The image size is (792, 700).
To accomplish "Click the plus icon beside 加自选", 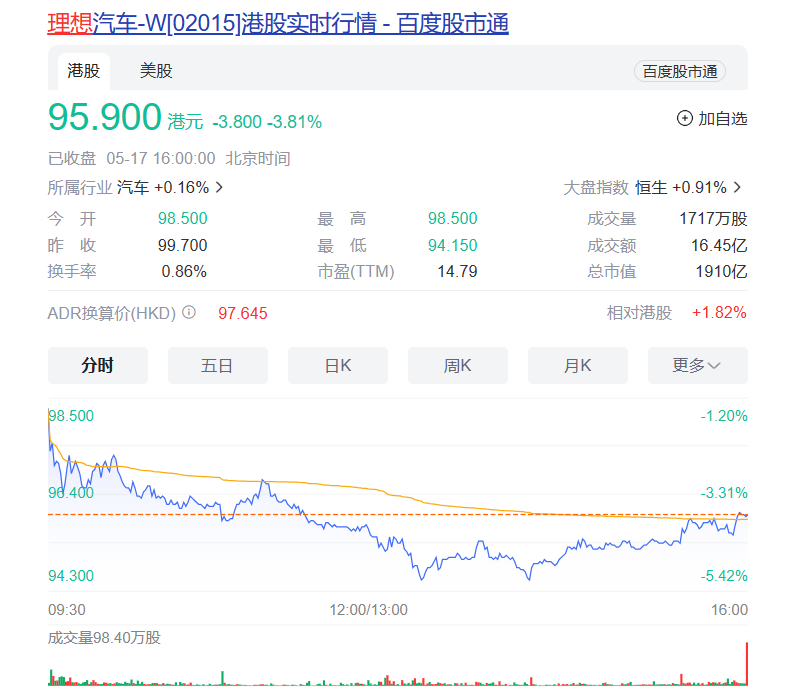I will pos(684,119).
